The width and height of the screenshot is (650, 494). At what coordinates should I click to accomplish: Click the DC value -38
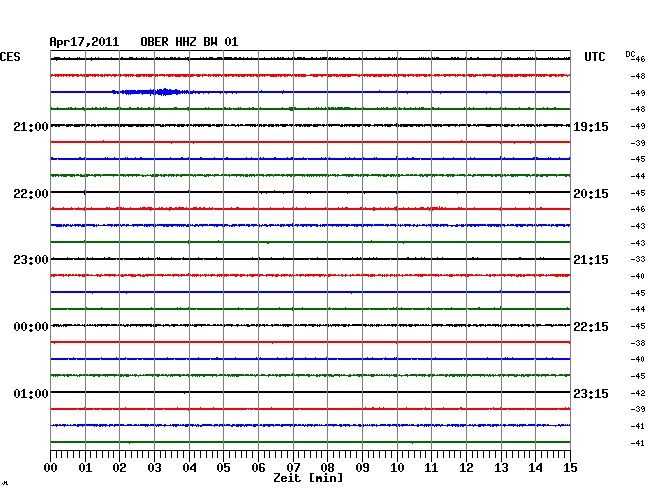coord(638,343)
